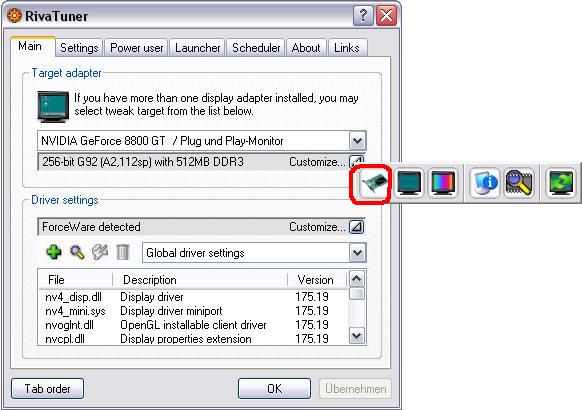
Task: Click the Tab order button
Action: coord(48,388)
